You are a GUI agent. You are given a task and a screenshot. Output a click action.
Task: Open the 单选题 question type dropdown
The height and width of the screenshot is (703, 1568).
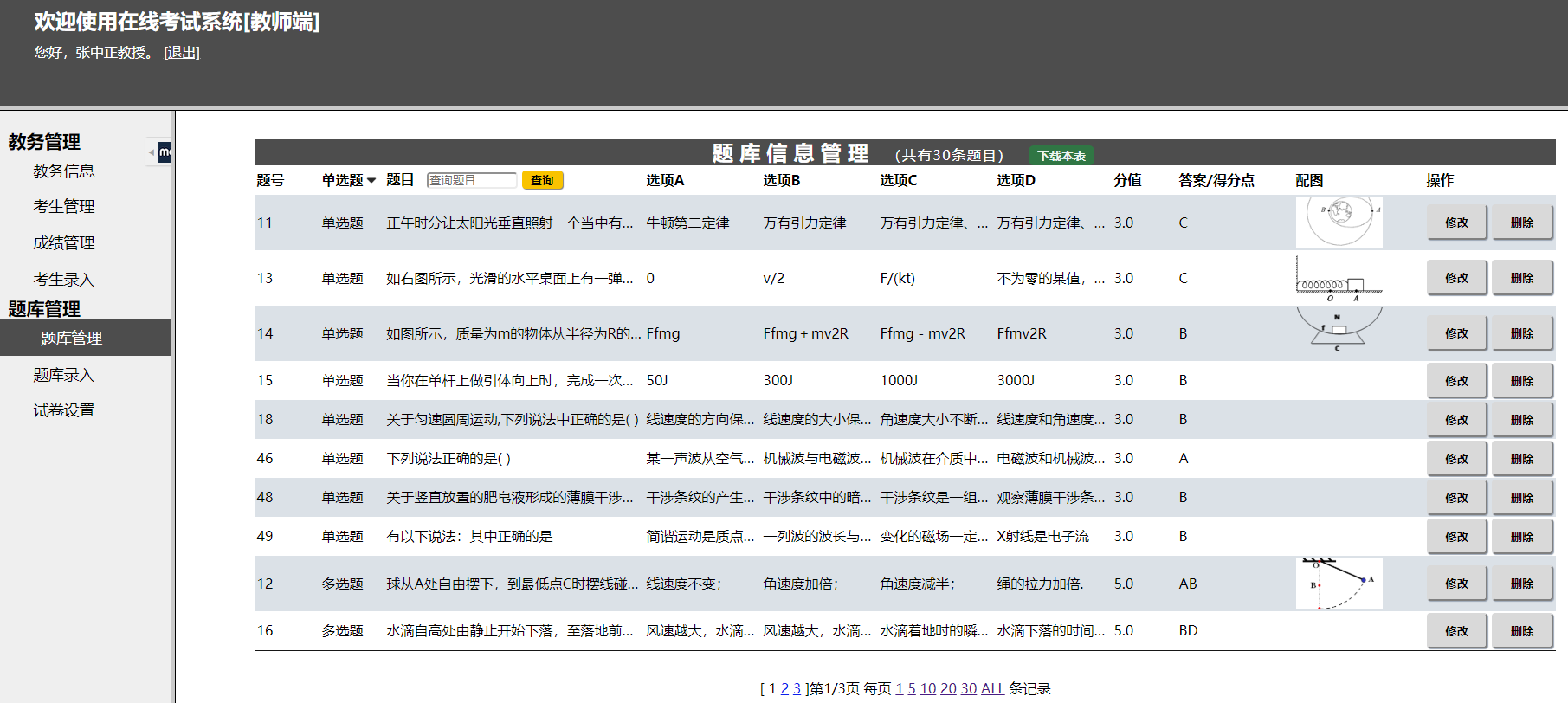coord(348,180)
